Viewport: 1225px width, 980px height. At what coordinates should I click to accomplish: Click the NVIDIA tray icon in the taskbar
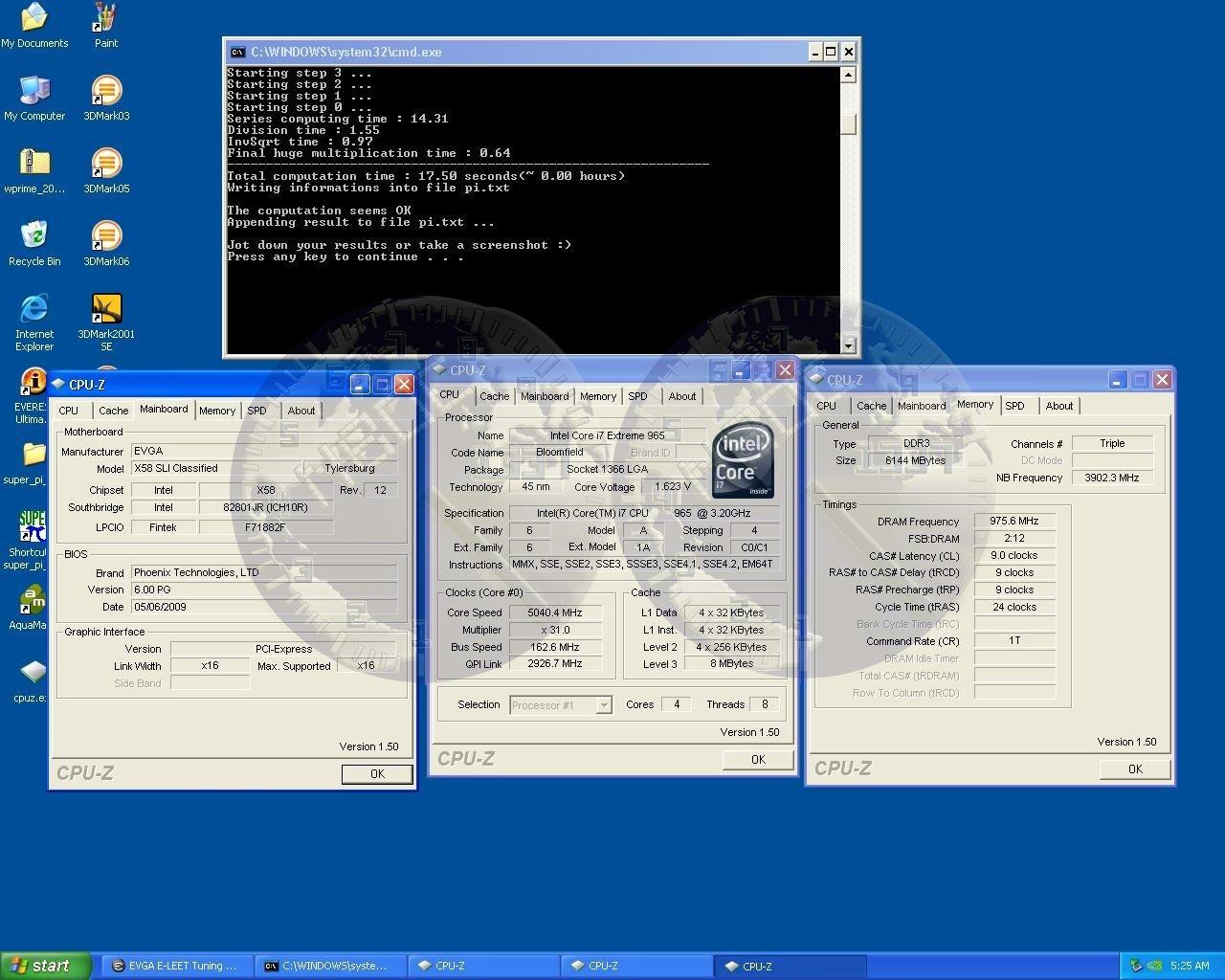pyautogui.click(x=1155, y=966)
